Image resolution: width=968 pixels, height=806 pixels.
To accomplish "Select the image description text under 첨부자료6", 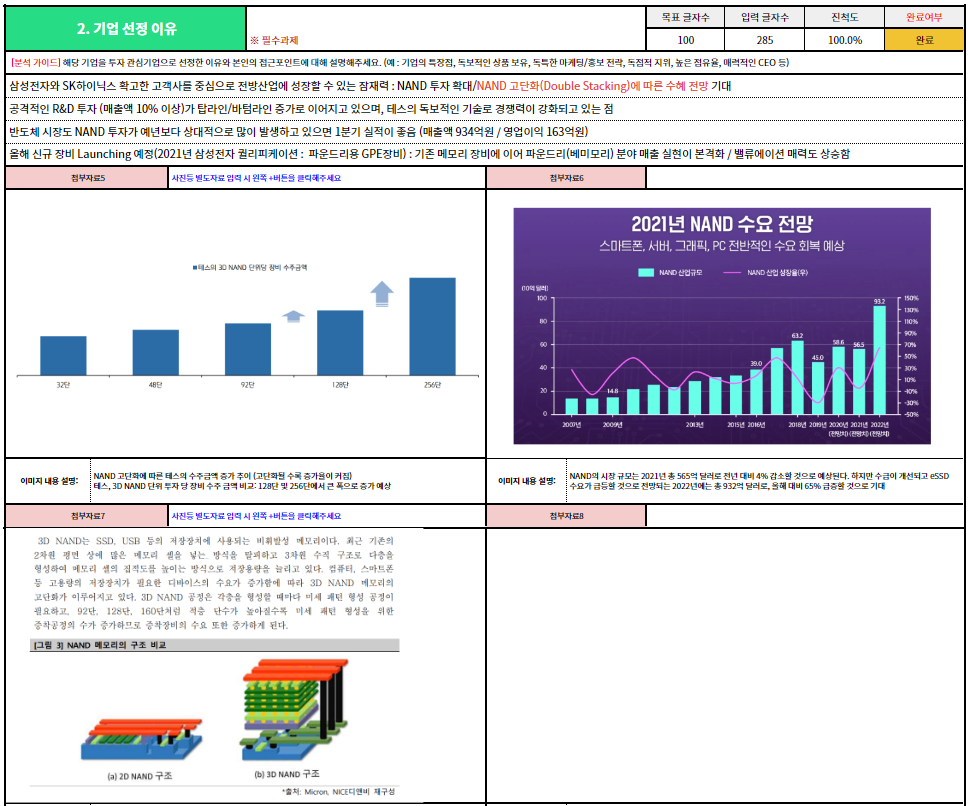I will pyautogui.click(x=759, y=481).
